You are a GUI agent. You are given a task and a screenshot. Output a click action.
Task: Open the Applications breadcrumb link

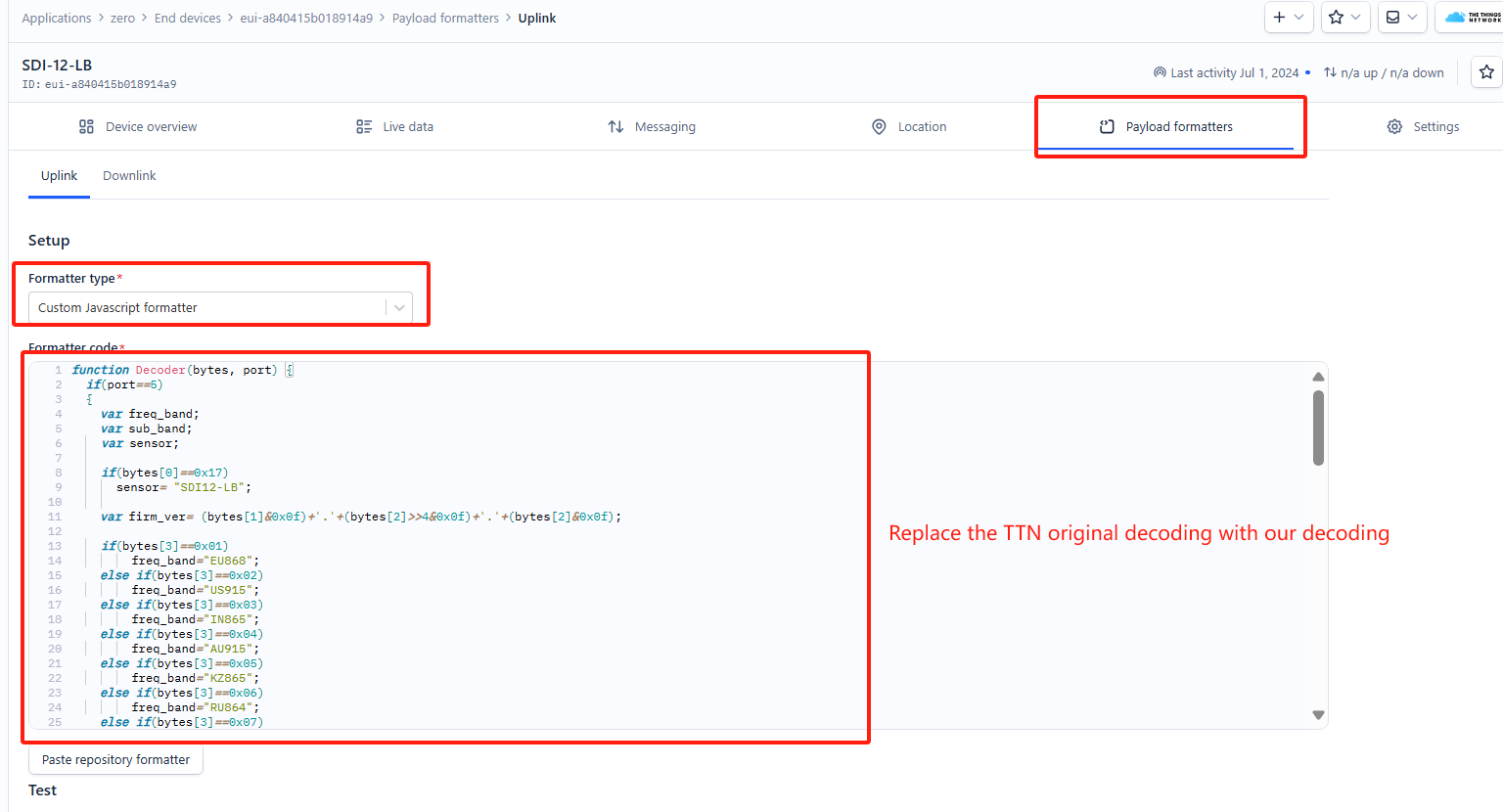57,18
